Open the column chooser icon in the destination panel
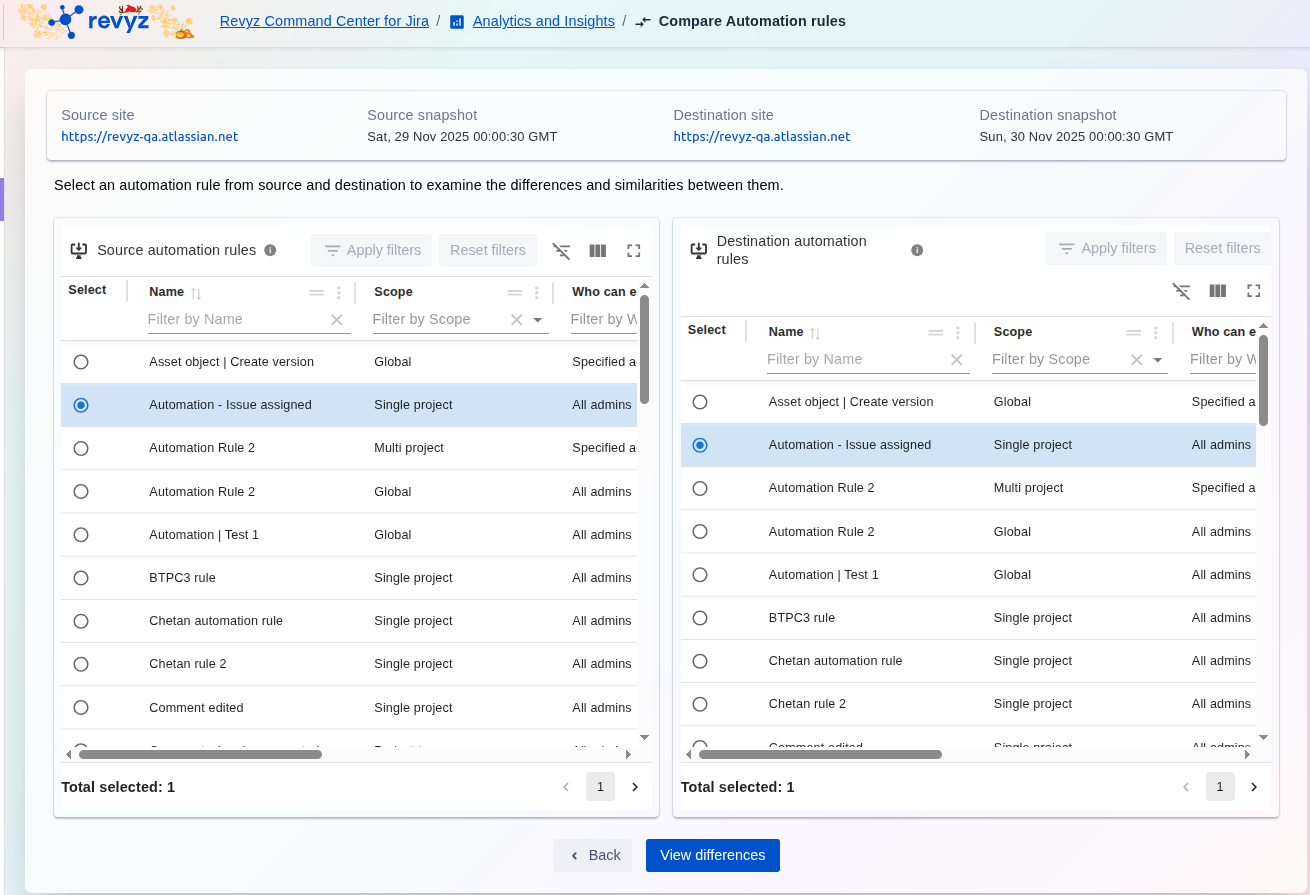The width and height of the screenshot is (1310, 895). [x=1218, y=291]
